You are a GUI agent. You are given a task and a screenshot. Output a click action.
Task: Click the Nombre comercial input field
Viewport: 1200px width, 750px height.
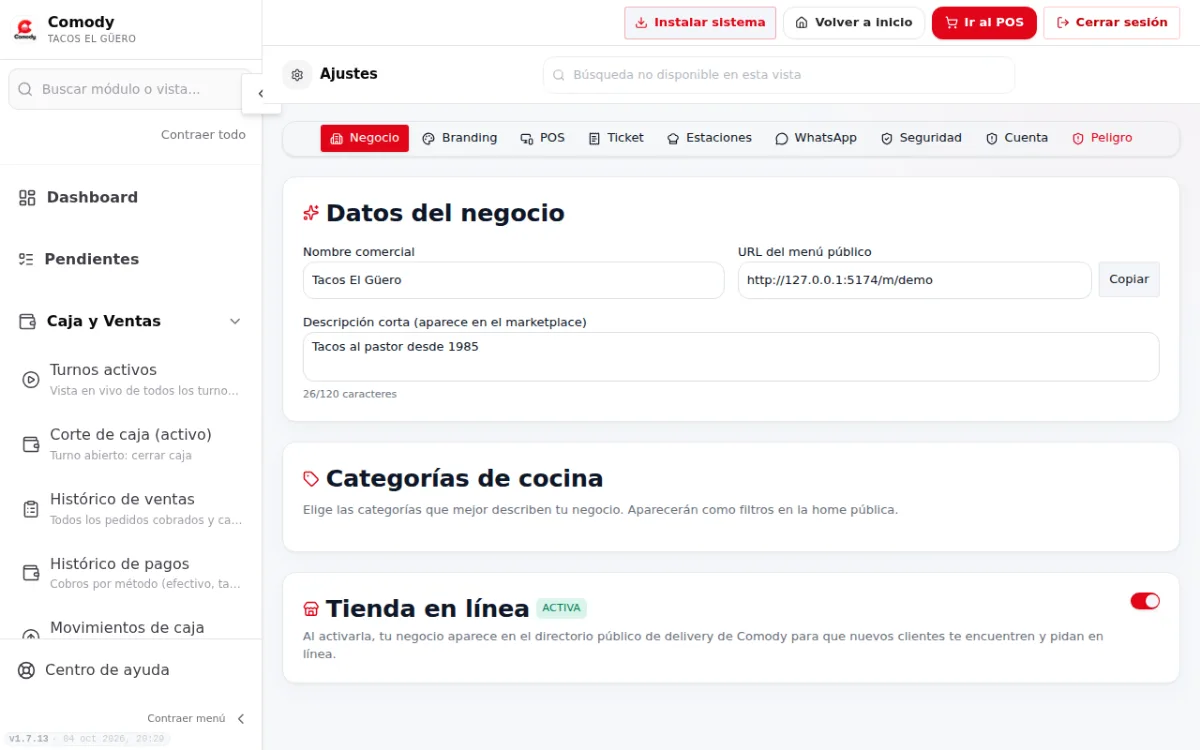pyautogui.click(x=513, y=280)
